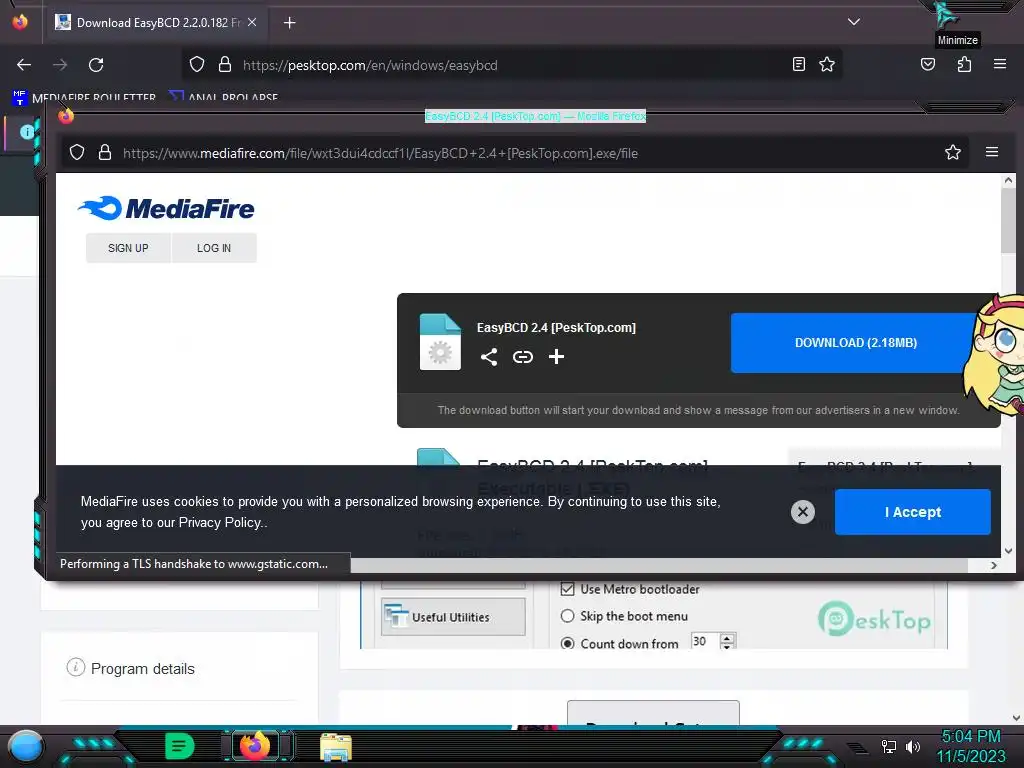Open the Extensions puzzle icon

coord(964,64)
